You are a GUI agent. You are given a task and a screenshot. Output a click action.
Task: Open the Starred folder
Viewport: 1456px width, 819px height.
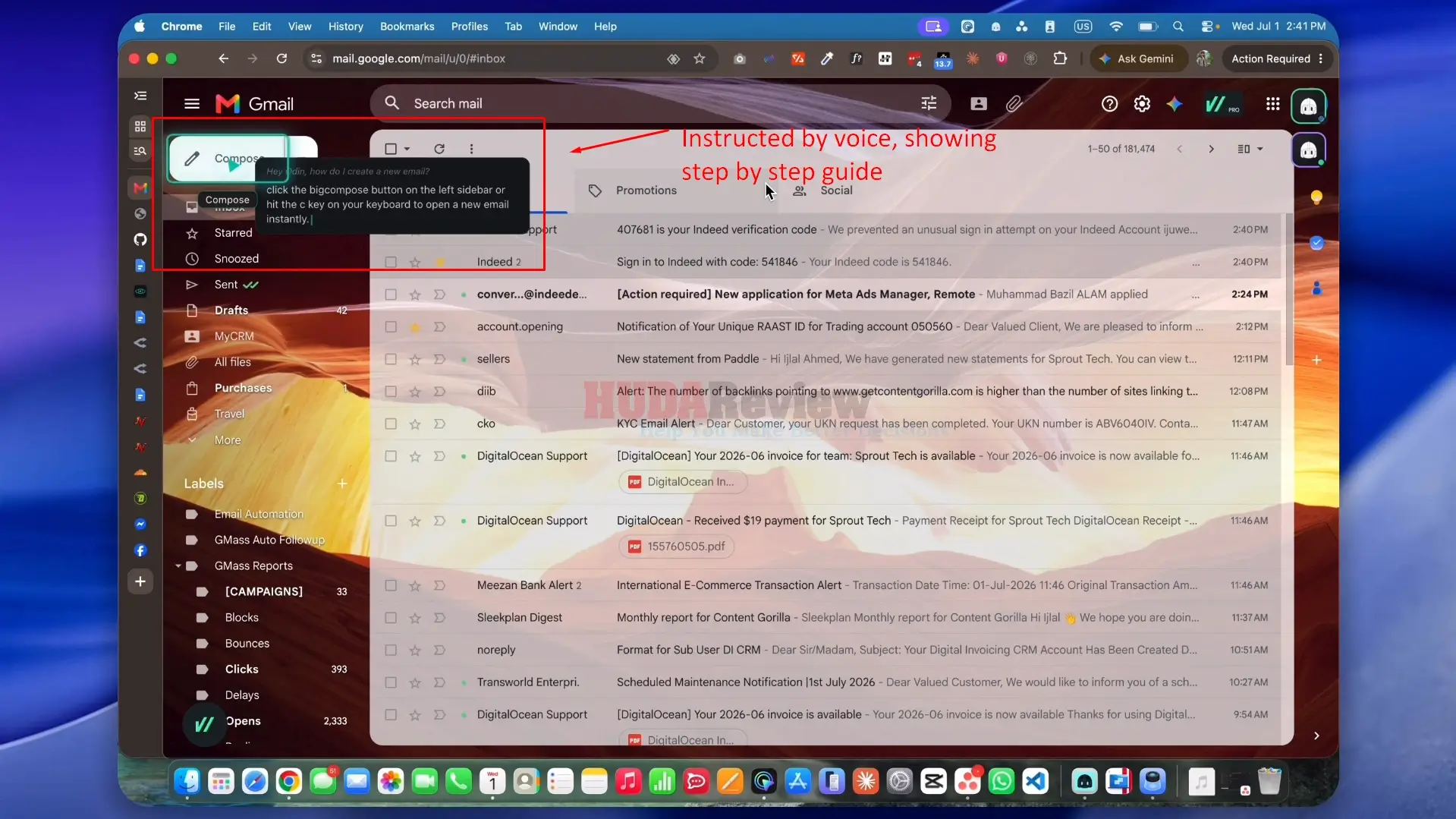point(233,233)
